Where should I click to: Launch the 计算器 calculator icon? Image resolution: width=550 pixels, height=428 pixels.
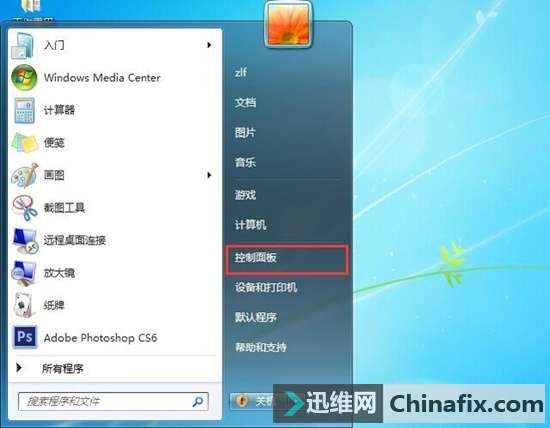coord(24,110)
